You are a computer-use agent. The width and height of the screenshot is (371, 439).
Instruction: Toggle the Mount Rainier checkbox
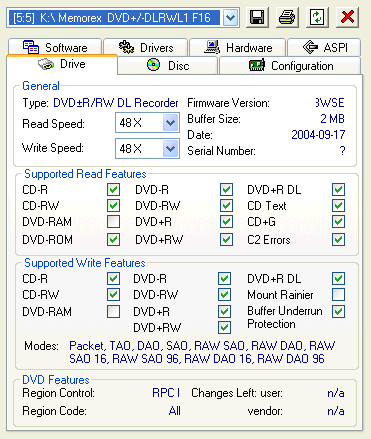[x=338, y=294]
